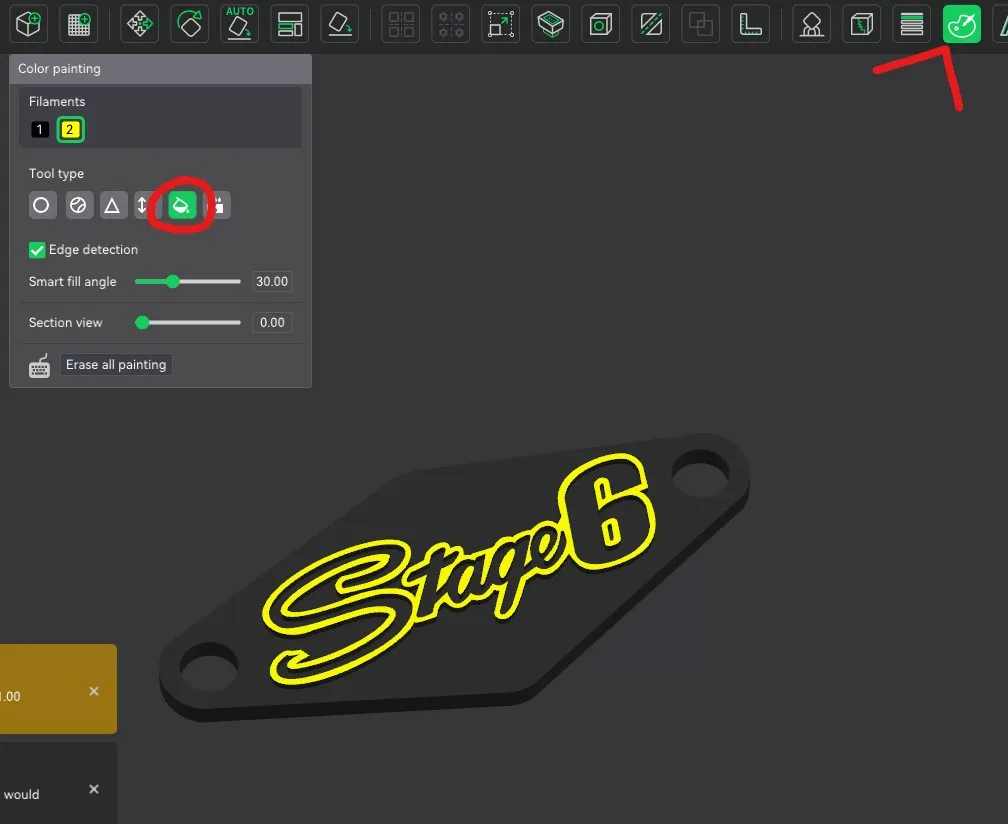Close the yellow notification ending with .00

[94, 691]
